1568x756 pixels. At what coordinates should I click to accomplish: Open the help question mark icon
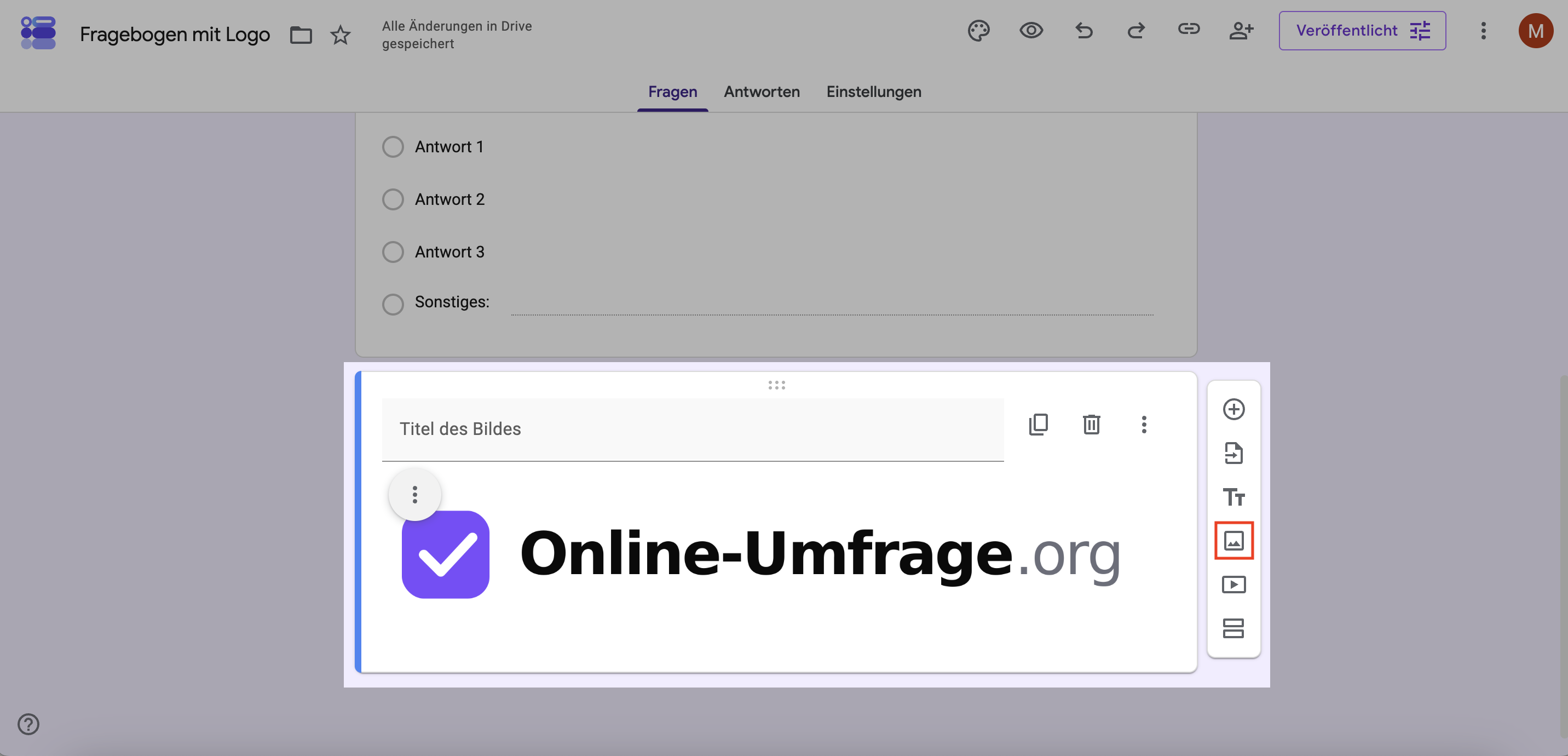tap(28, 724)
